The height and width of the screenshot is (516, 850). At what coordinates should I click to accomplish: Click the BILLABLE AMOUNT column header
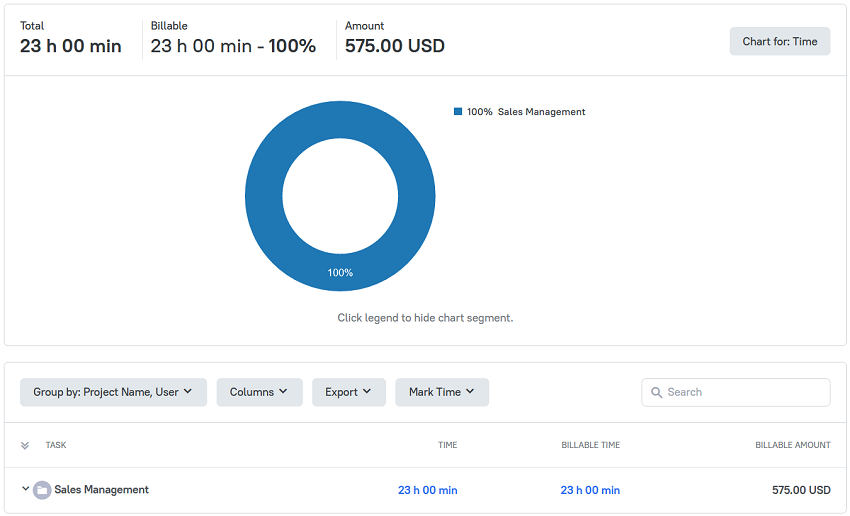(793, 445)
